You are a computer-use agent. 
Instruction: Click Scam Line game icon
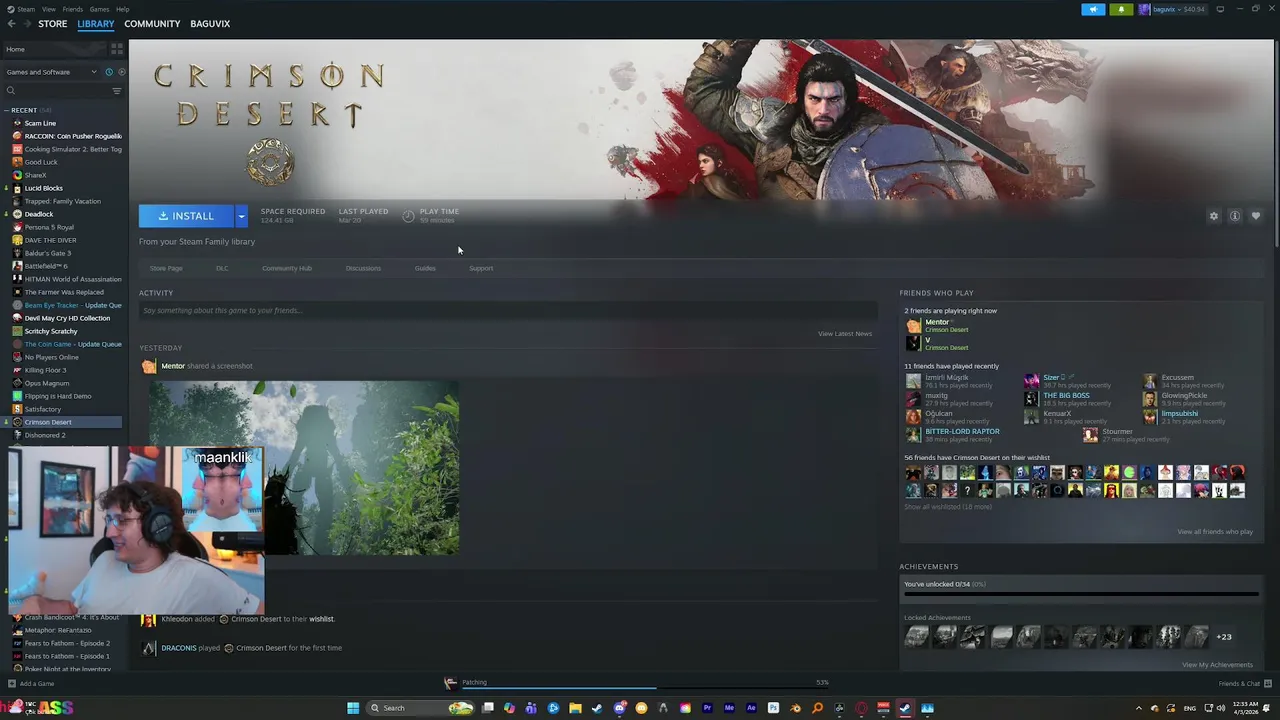(x=17, y=123)
